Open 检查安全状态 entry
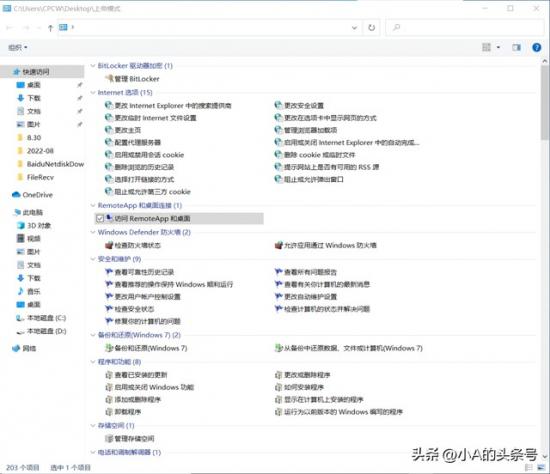The width and height of the screenshot is (550, 474). (x=129, y=309)
